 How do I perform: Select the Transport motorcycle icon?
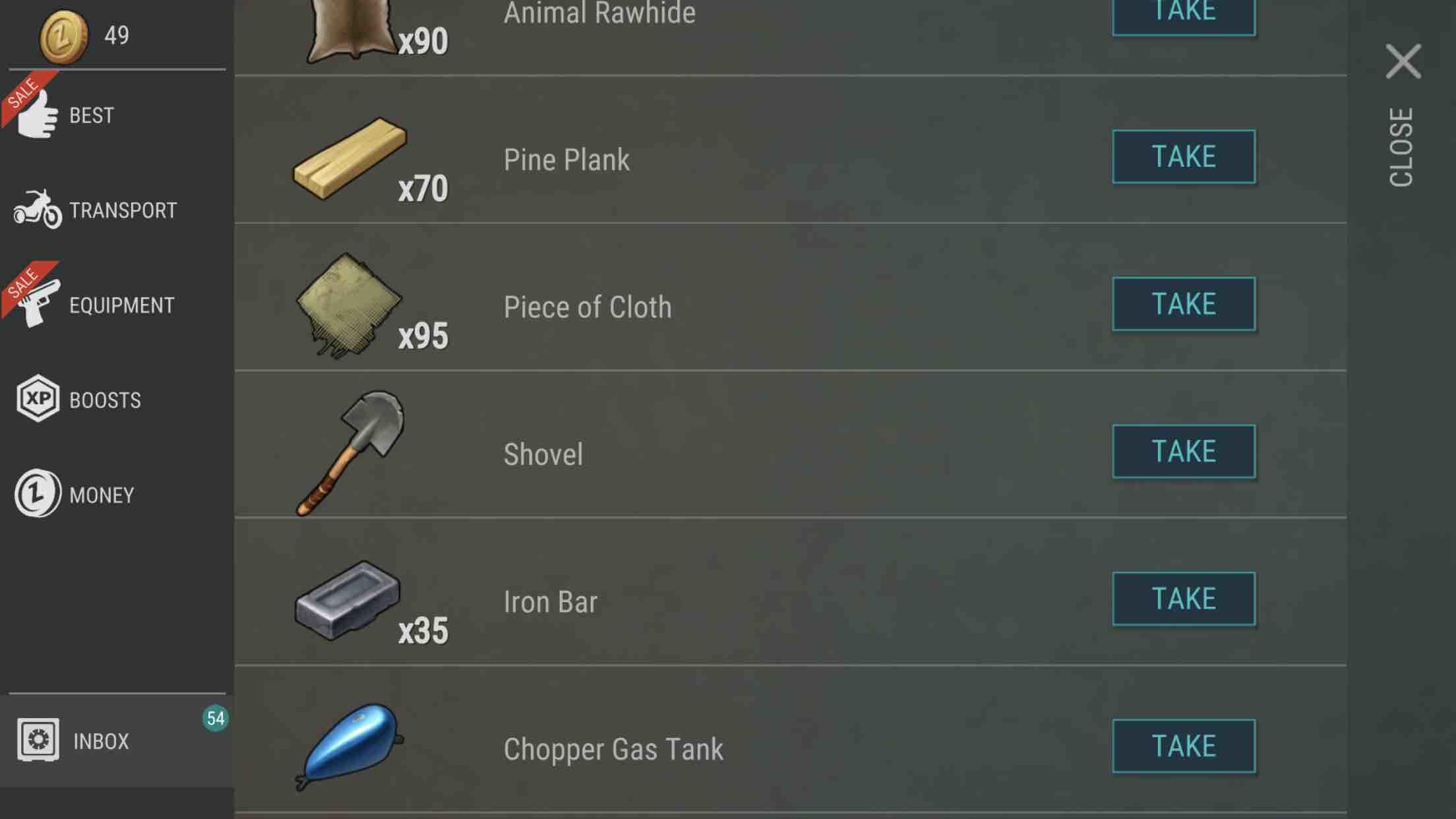38,209
